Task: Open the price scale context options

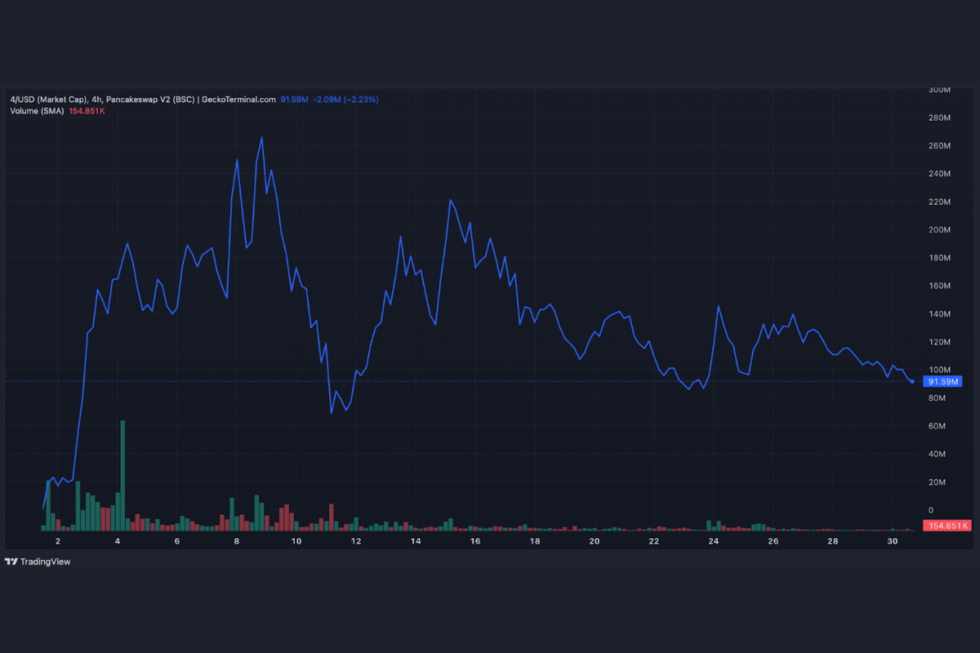Action: 944,300
